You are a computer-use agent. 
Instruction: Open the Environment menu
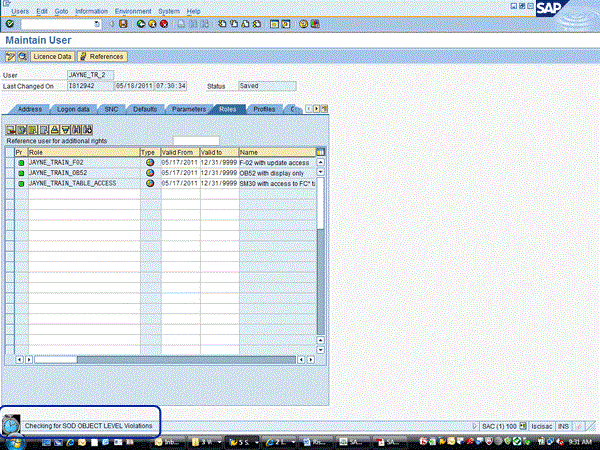tap(133, 10)
